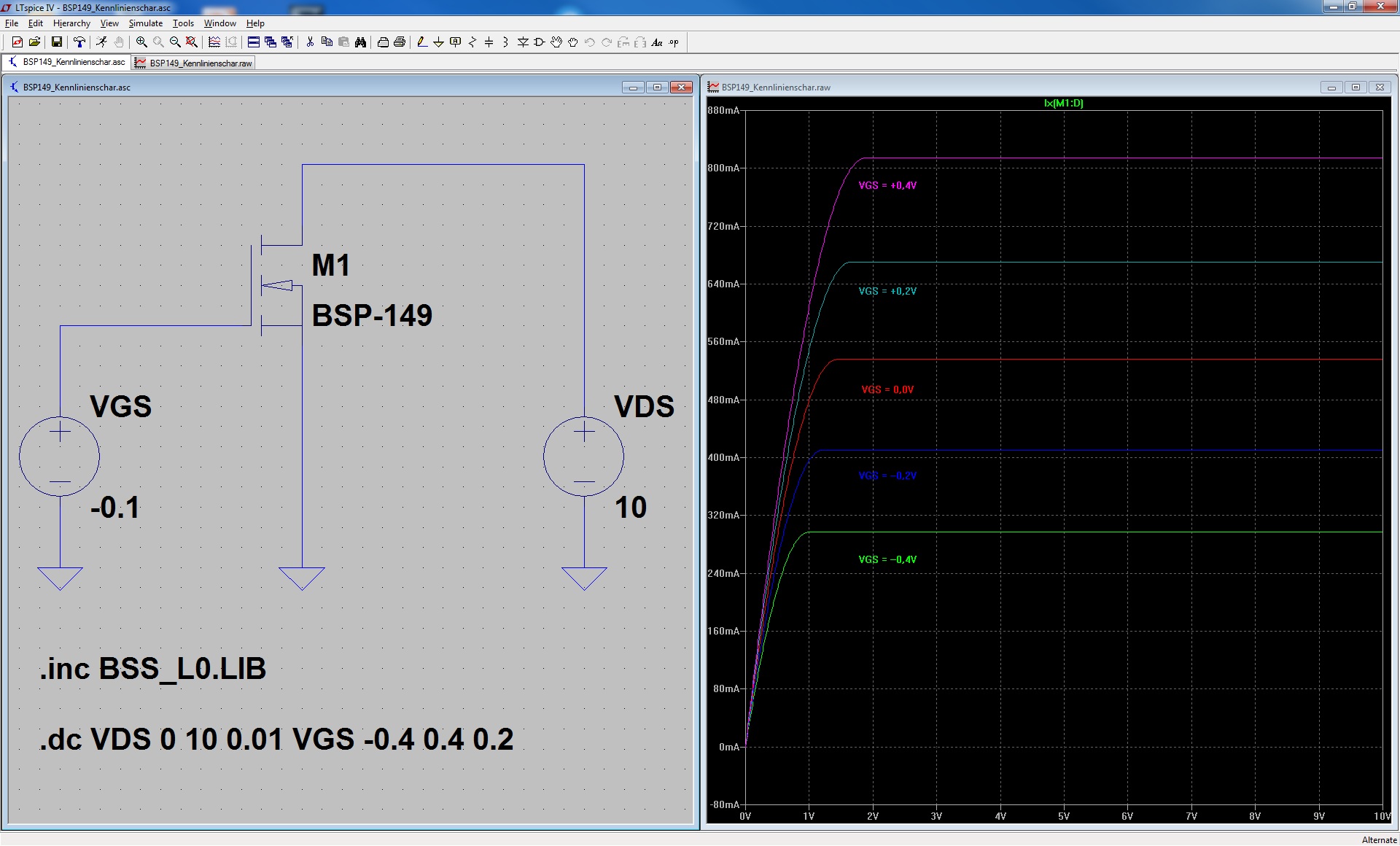Click the Halt simulation hand icon
Image resolution: width=1400 pixels, height=846 pixels.
pos(119,42)
